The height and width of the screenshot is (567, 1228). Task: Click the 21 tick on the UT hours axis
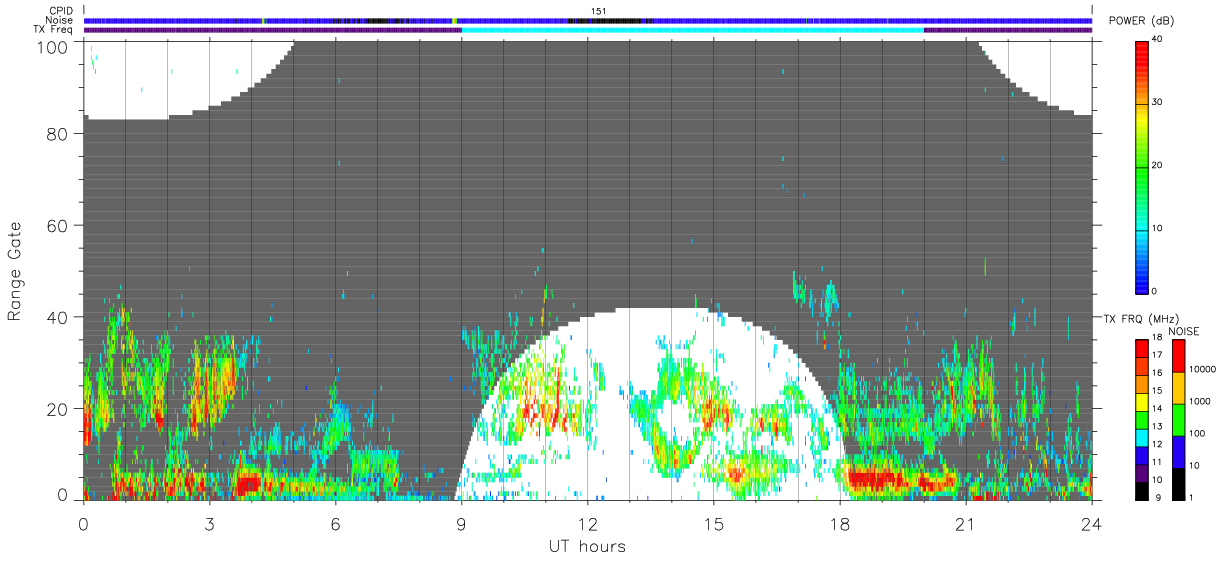point(965,523)
